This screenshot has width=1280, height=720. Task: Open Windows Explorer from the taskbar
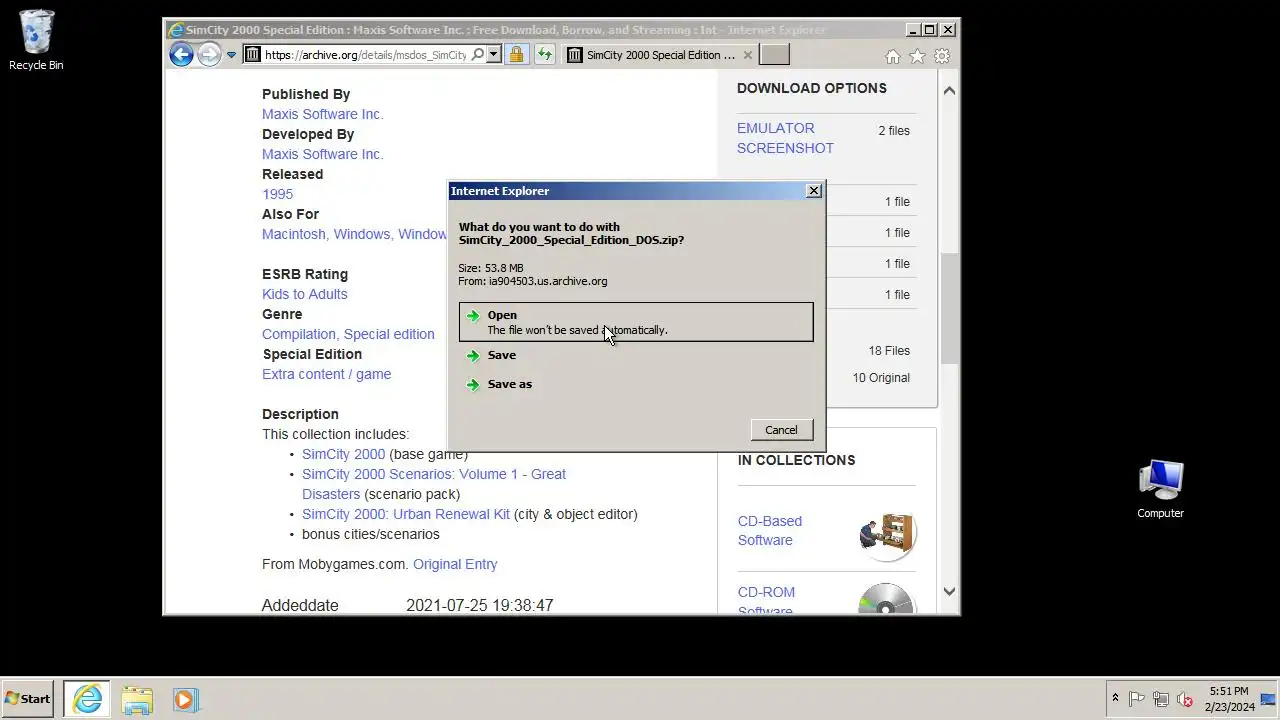pos(137,699)
